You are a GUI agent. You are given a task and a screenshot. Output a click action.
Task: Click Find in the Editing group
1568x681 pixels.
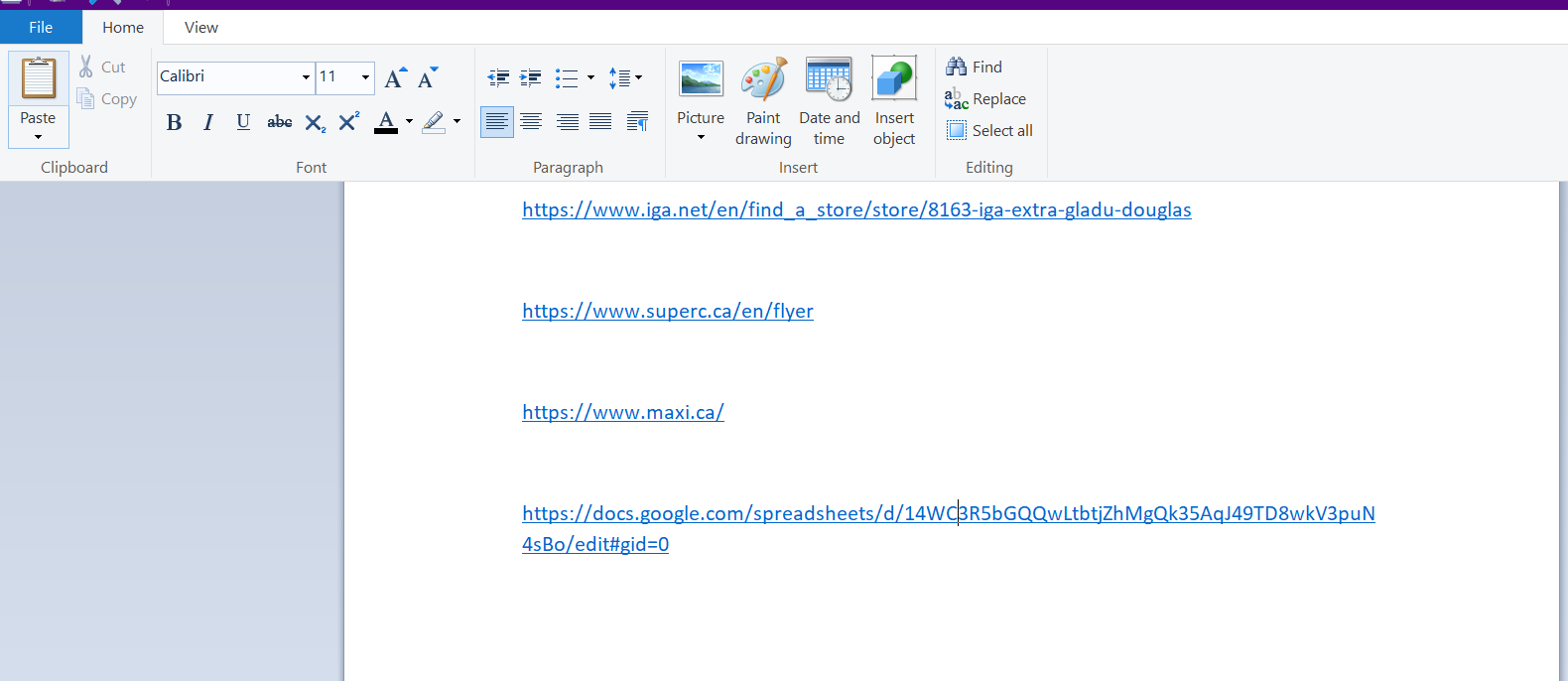coord(975,68)
